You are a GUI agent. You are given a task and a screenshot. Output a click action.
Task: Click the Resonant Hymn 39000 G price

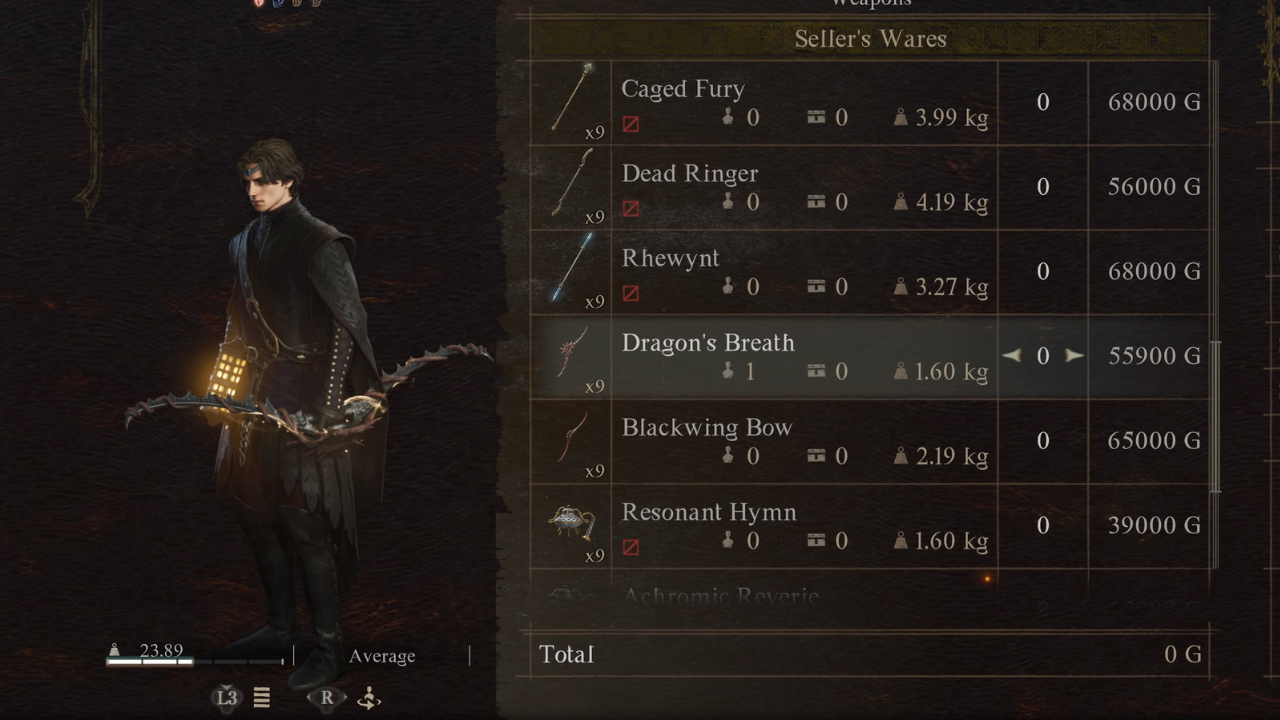(x=1154, y=526)
